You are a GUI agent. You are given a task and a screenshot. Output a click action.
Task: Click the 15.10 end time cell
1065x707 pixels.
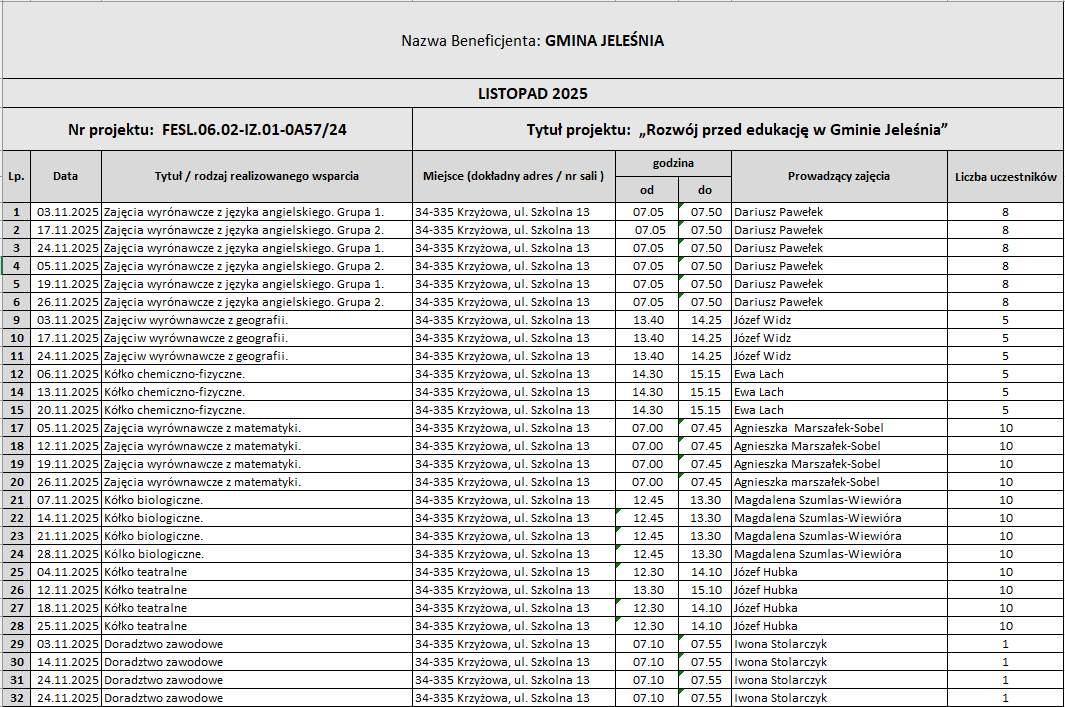coord(705,590)
